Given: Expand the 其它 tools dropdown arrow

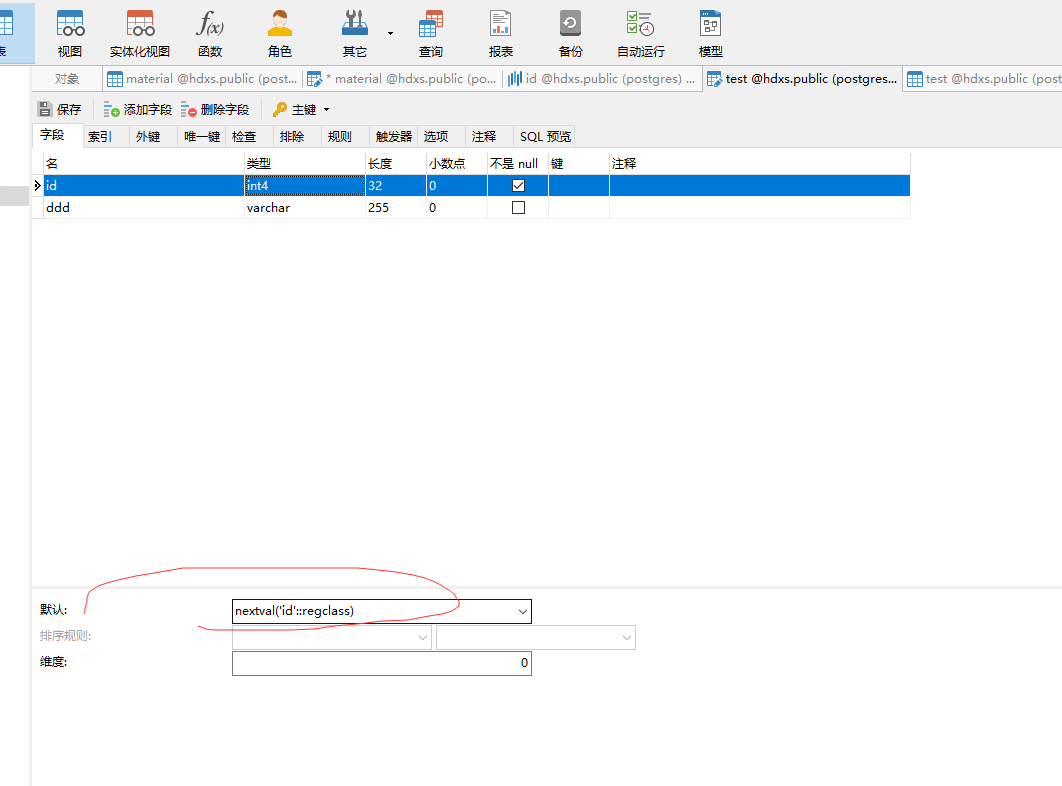Looking at the screenshot, I should (x=390, y=33).
